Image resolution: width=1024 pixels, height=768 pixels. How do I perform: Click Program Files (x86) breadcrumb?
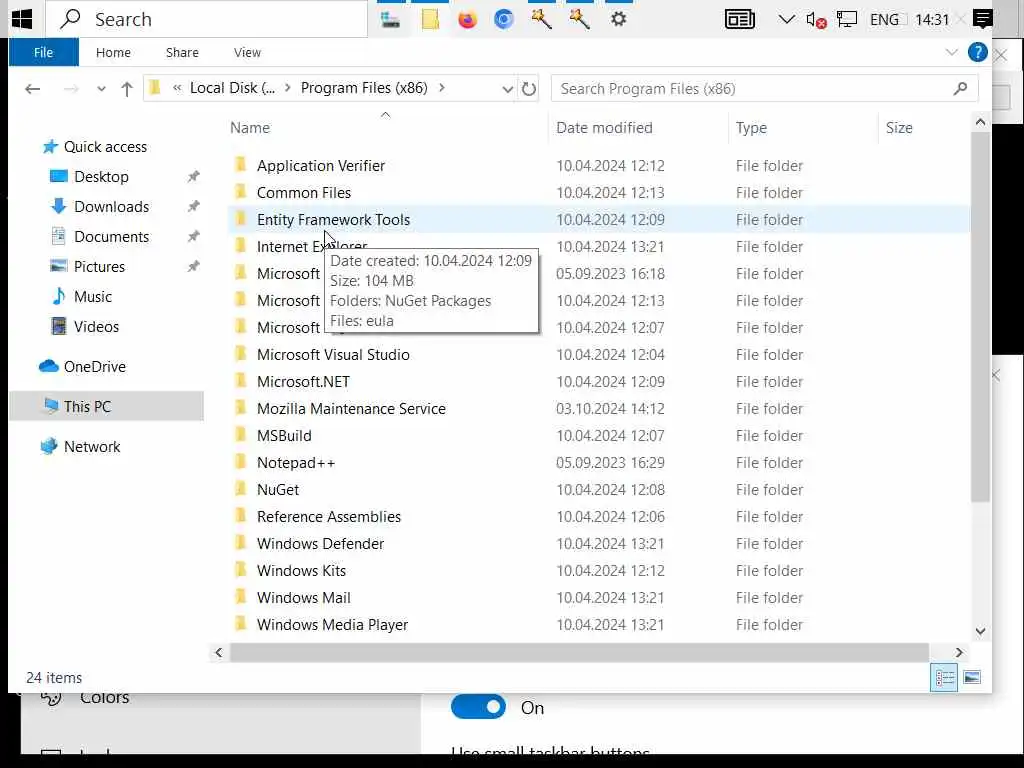click(364, 88)
